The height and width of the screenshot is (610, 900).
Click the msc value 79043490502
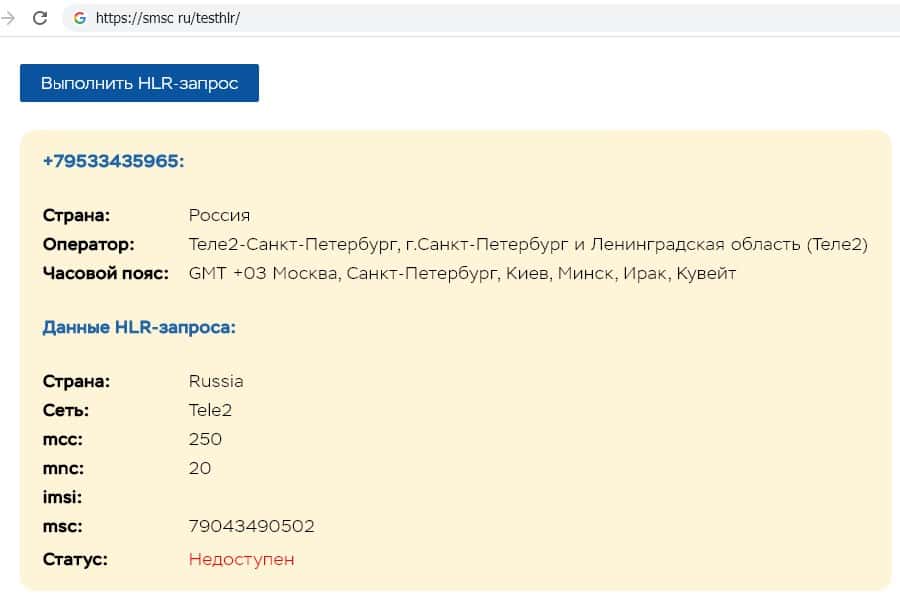point(251,526)
